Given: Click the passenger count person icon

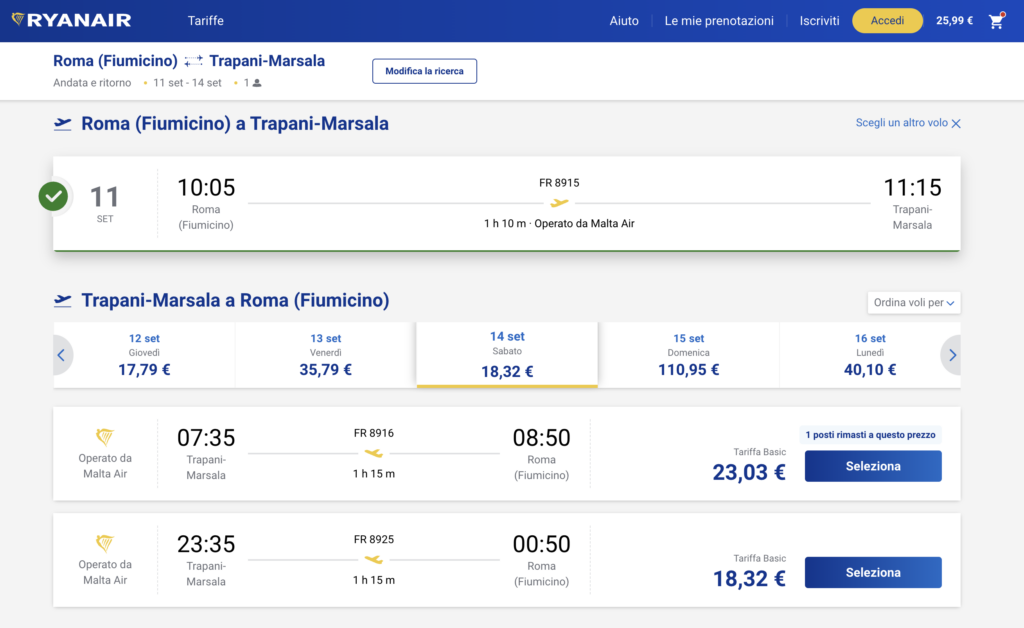Looking at the screenshot, I should click(x=257, y=83).
